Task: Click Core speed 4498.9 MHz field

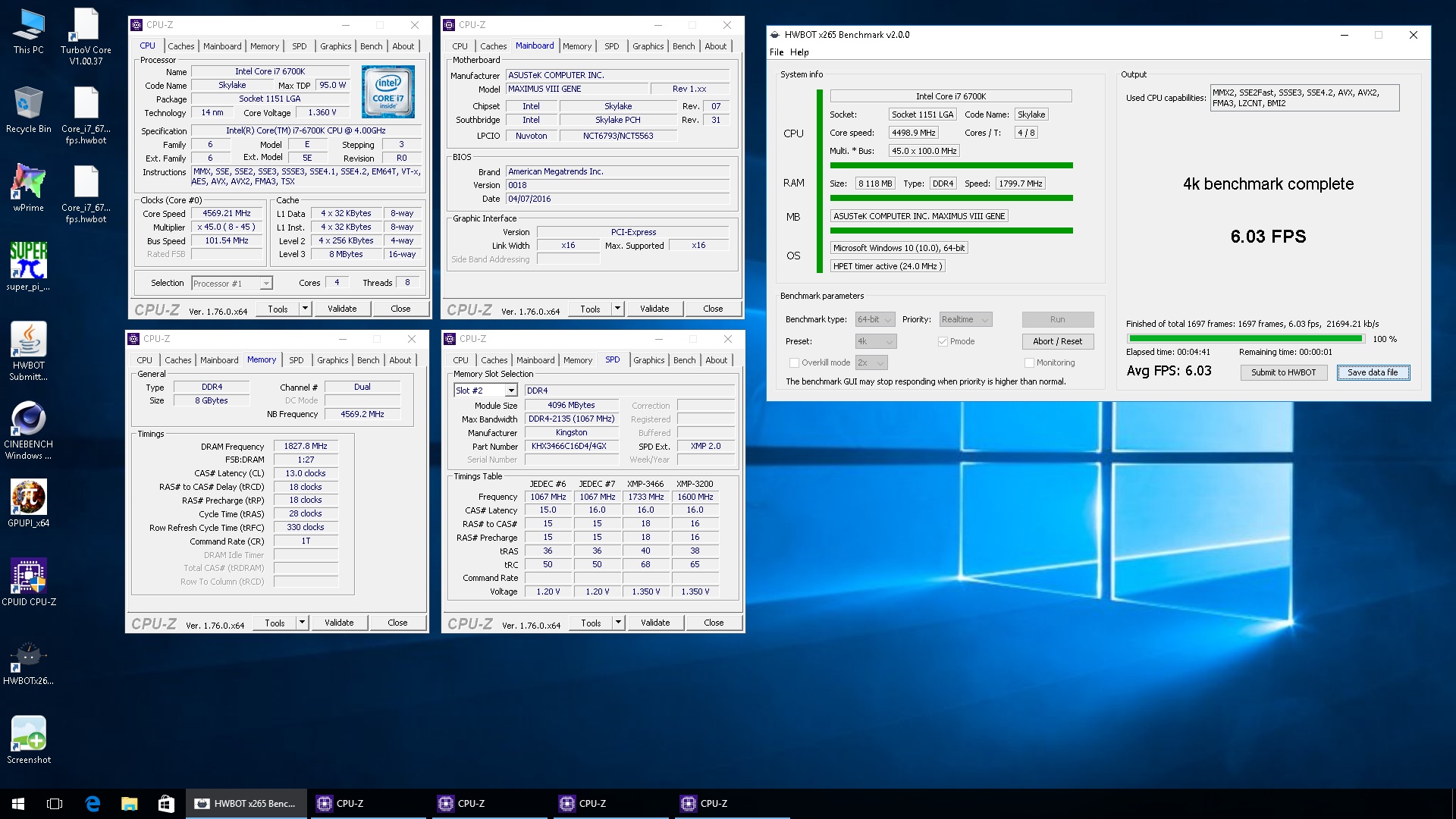Action: pyautogui.click(x=913, y=133)
